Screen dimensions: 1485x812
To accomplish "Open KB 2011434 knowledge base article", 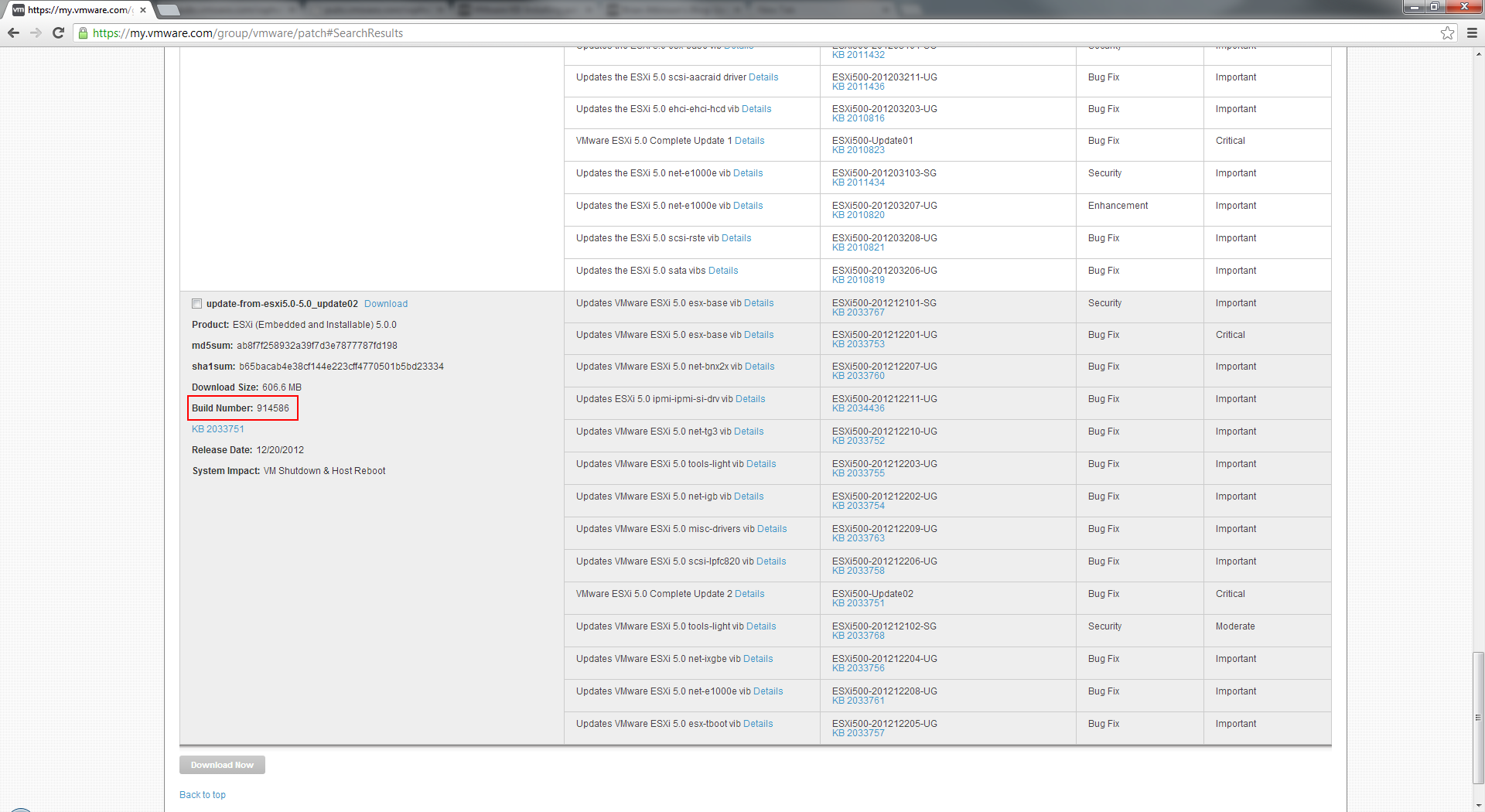I will point(859,183).
